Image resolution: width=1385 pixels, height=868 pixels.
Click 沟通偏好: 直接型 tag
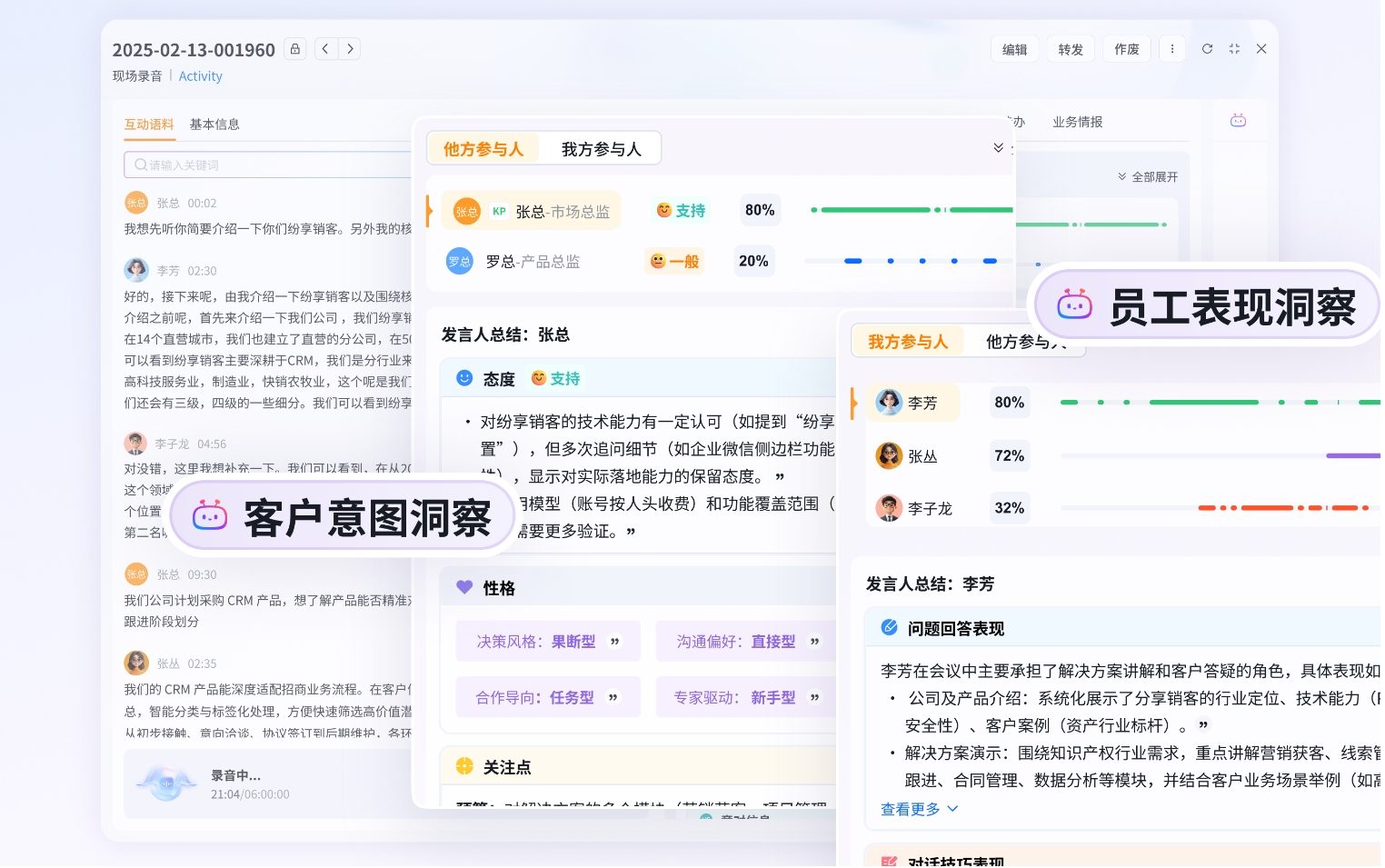747,642
